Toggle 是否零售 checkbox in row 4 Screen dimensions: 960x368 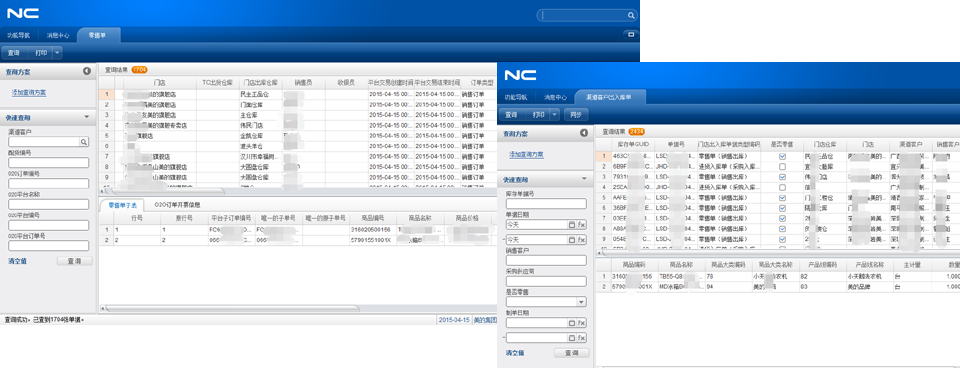pyautogui.click(x=782, y=187)
